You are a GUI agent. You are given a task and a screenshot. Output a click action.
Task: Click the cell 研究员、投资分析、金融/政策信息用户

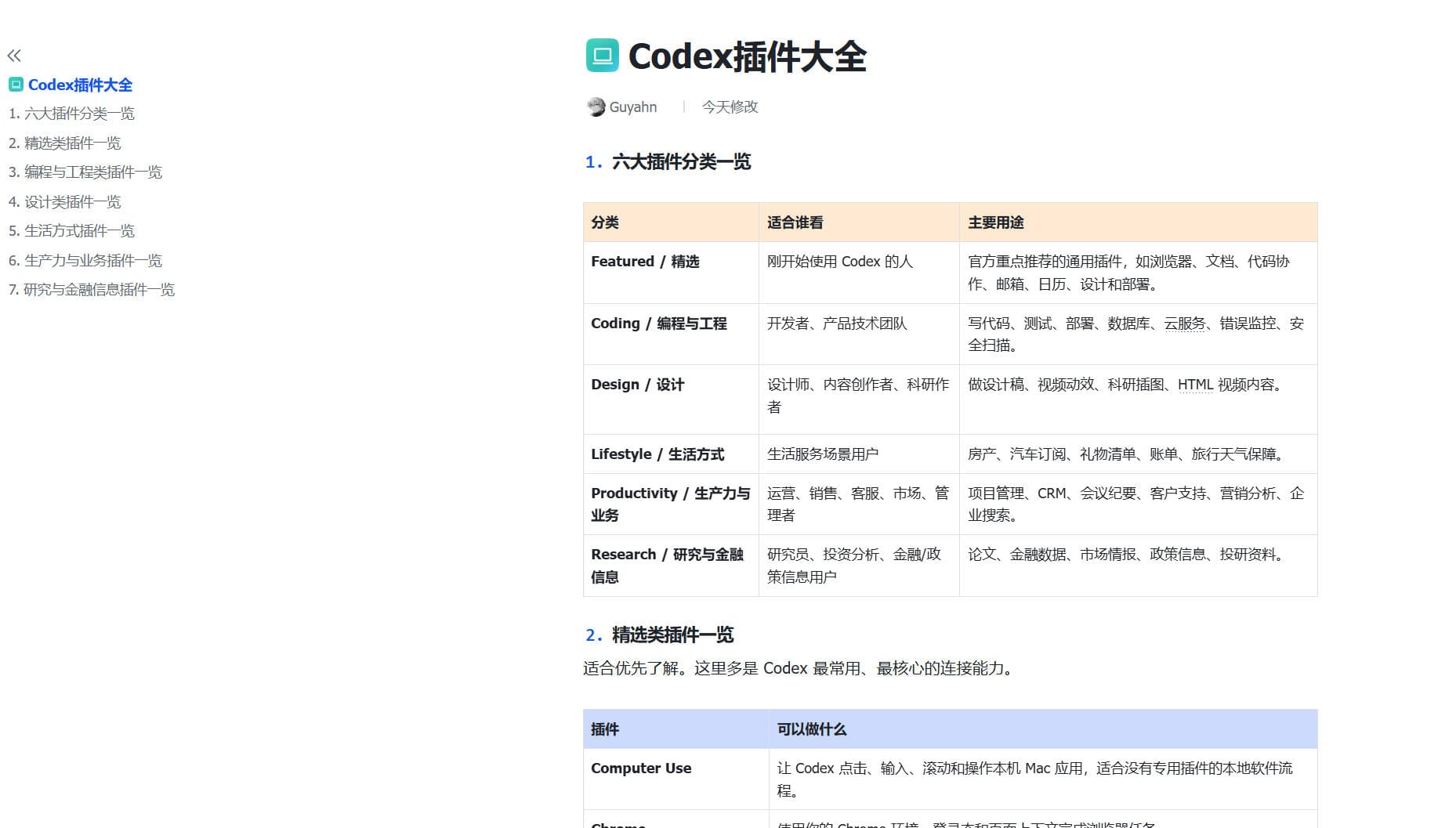pyautogui.click(x=859, y=566)
